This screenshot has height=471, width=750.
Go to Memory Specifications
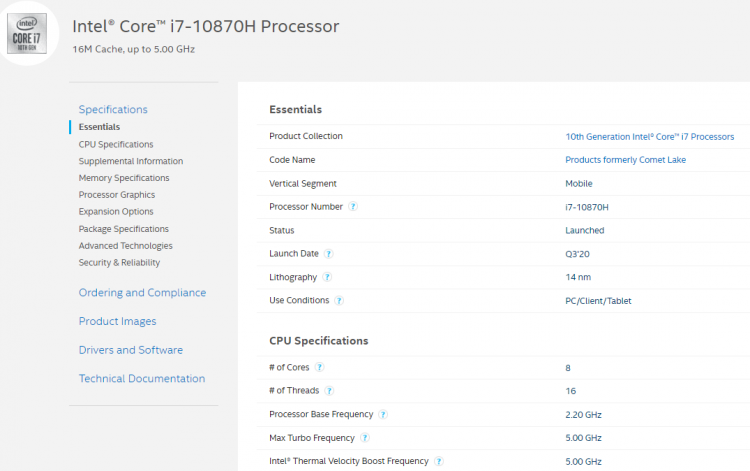(x=124, y=178)
